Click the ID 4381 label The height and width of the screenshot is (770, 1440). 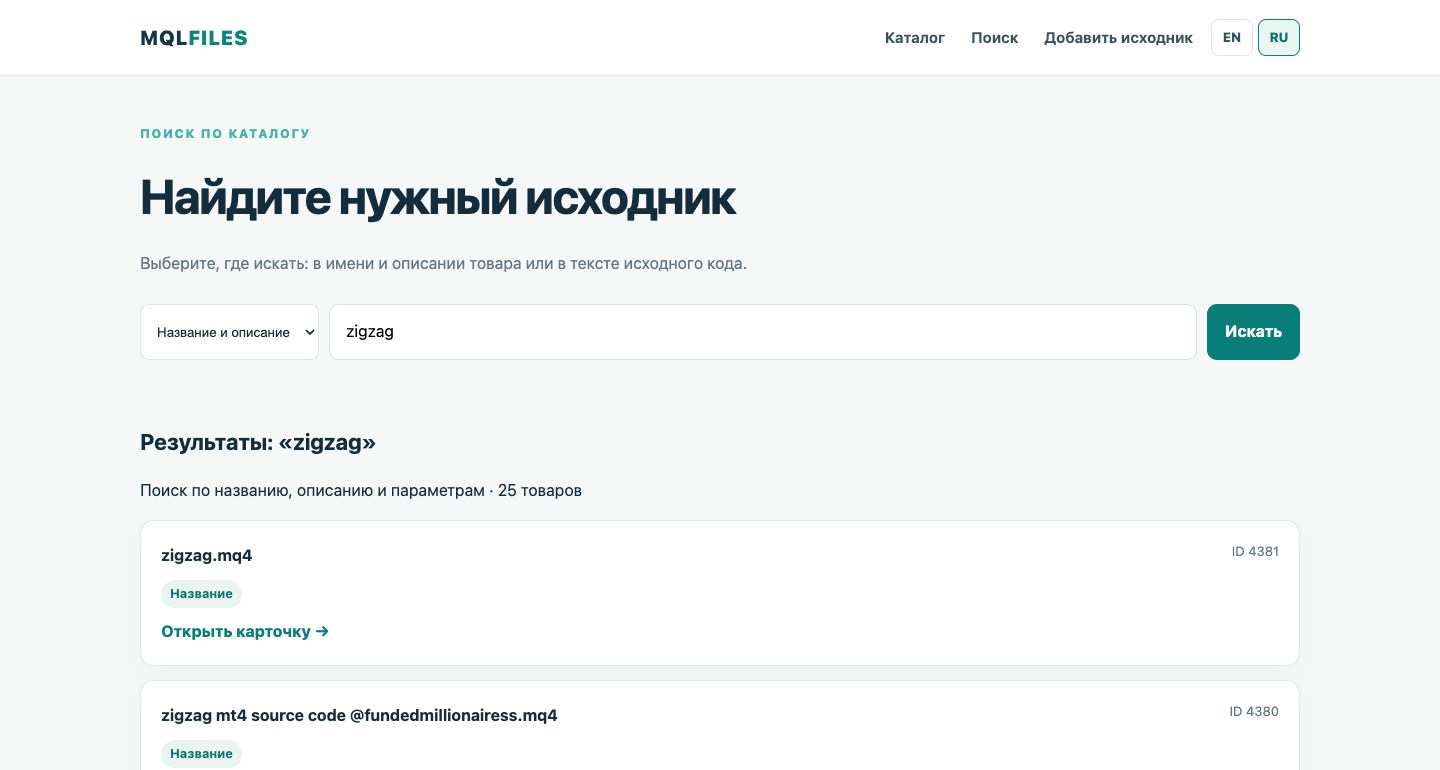click(1255, 551)
